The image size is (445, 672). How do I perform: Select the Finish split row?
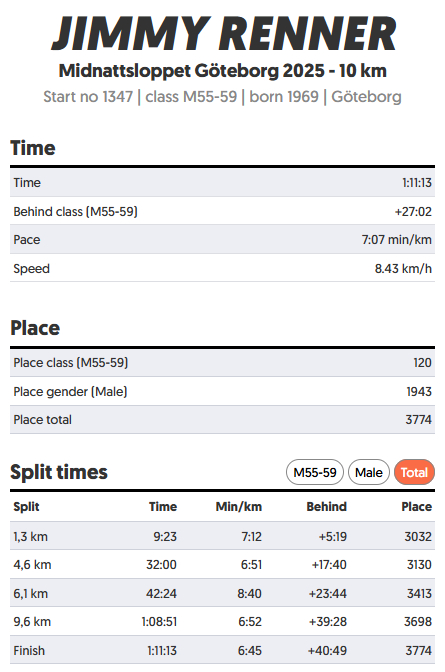[x=222, y=650]
